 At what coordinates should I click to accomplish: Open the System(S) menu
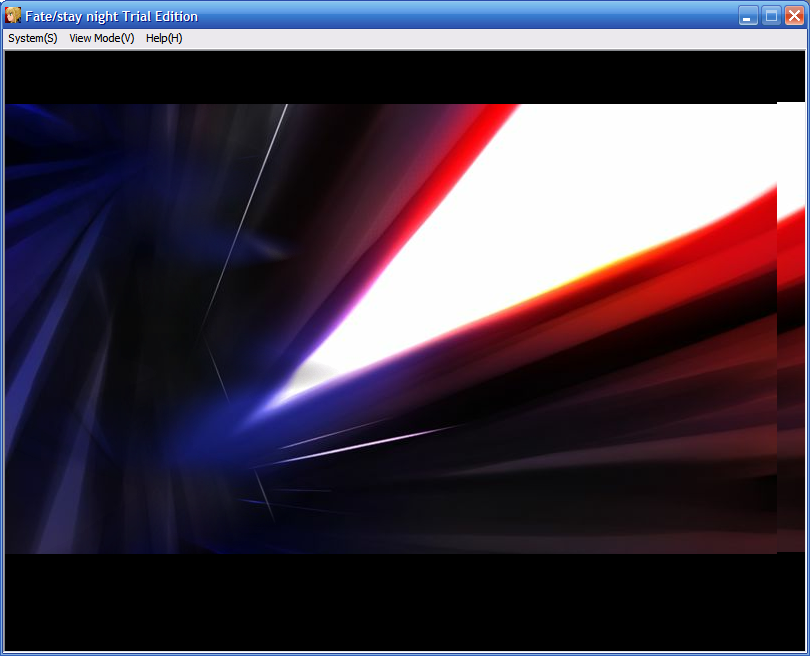[x=33, y=38]
